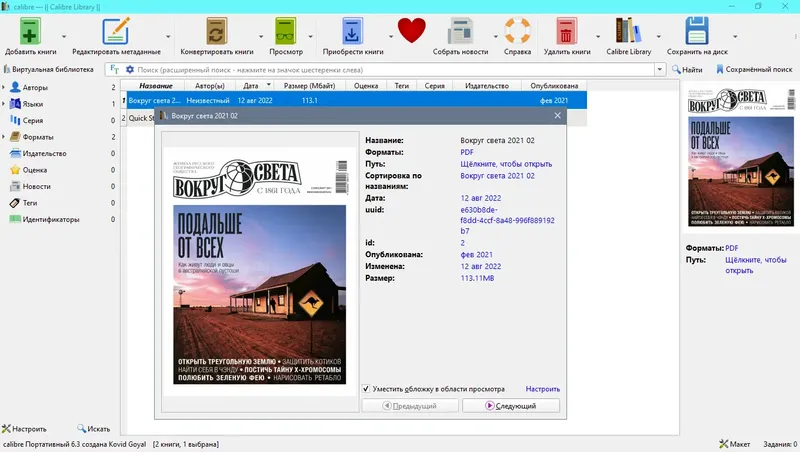
Task: Sort by Размер (Мбайт) column
Action: [310, 86]
